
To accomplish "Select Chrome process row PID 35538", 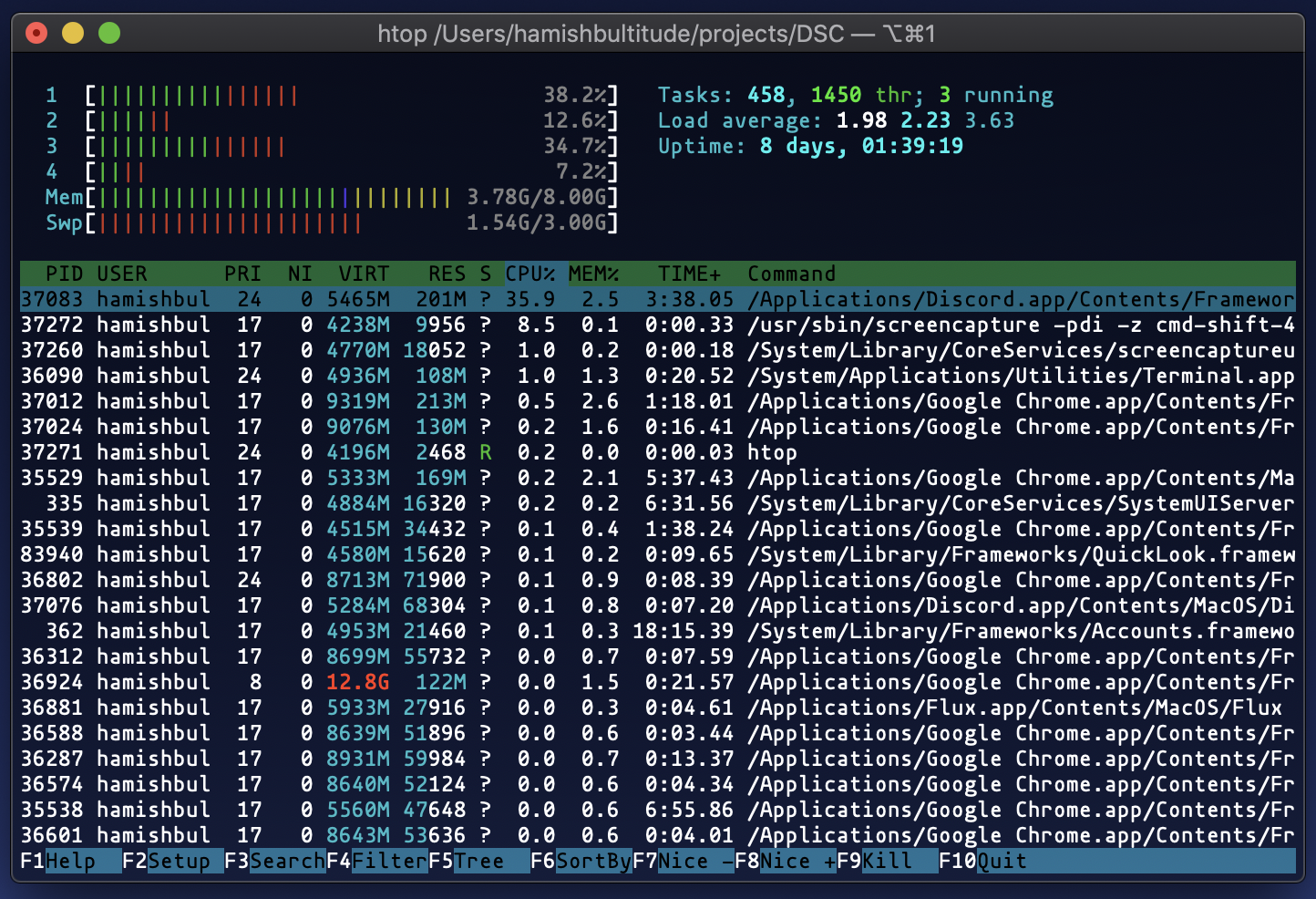I will point(657,810).
